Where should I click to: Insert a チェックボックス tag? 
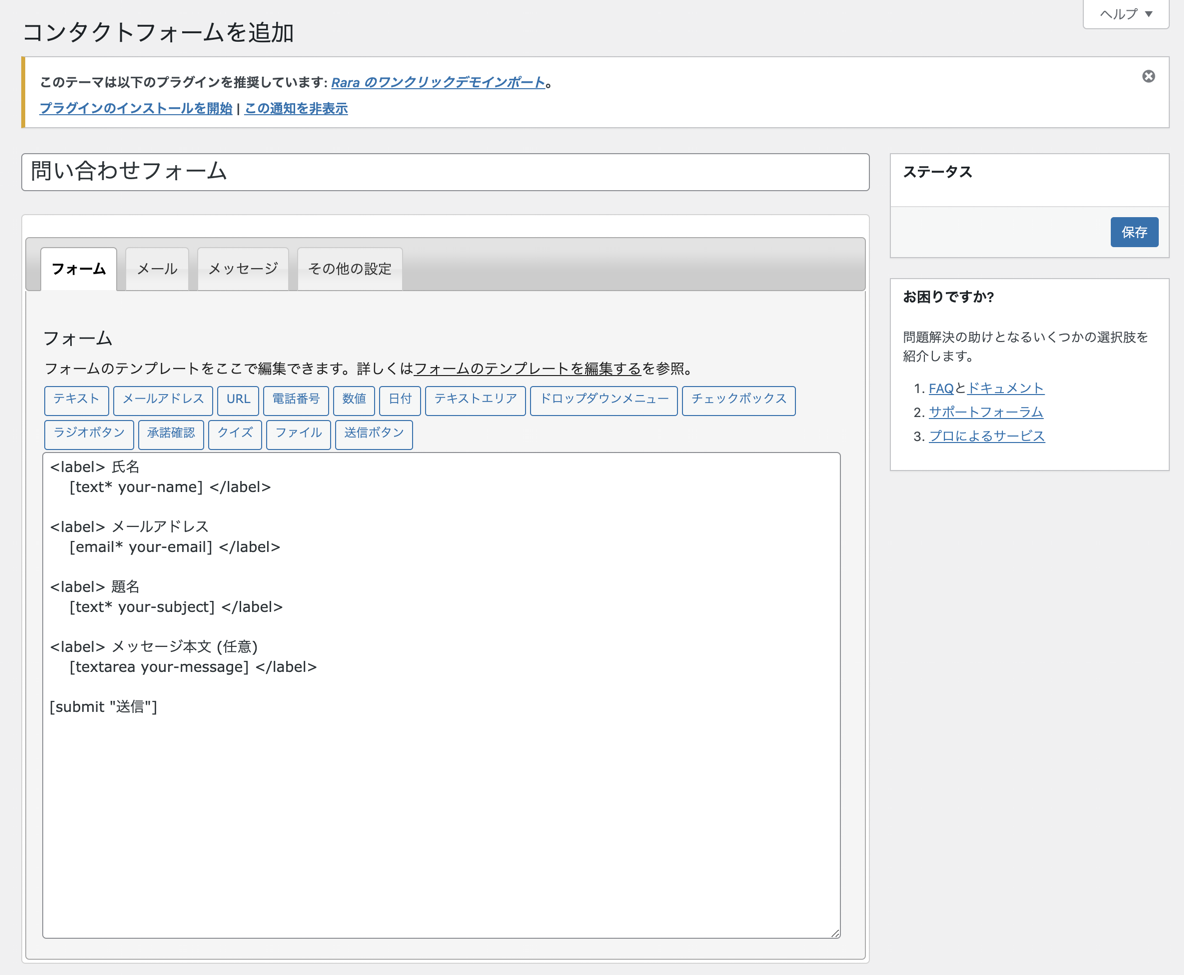coord(738,400)
